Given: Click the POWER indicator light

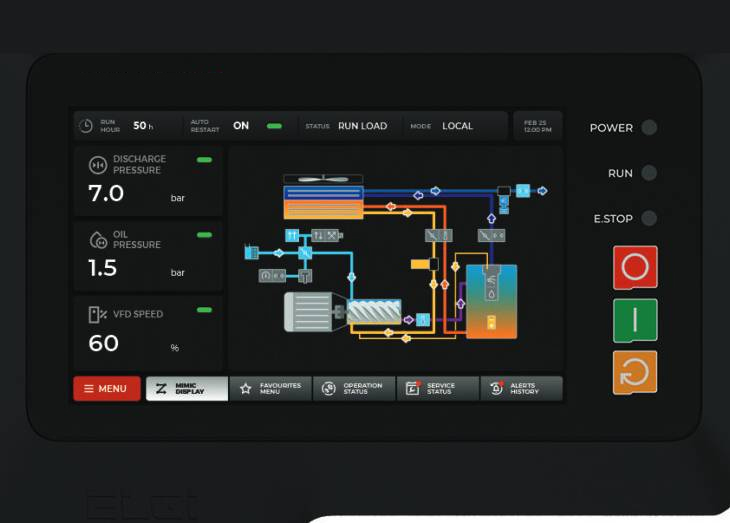Looking at the screenshot, I should coord(649,127).
